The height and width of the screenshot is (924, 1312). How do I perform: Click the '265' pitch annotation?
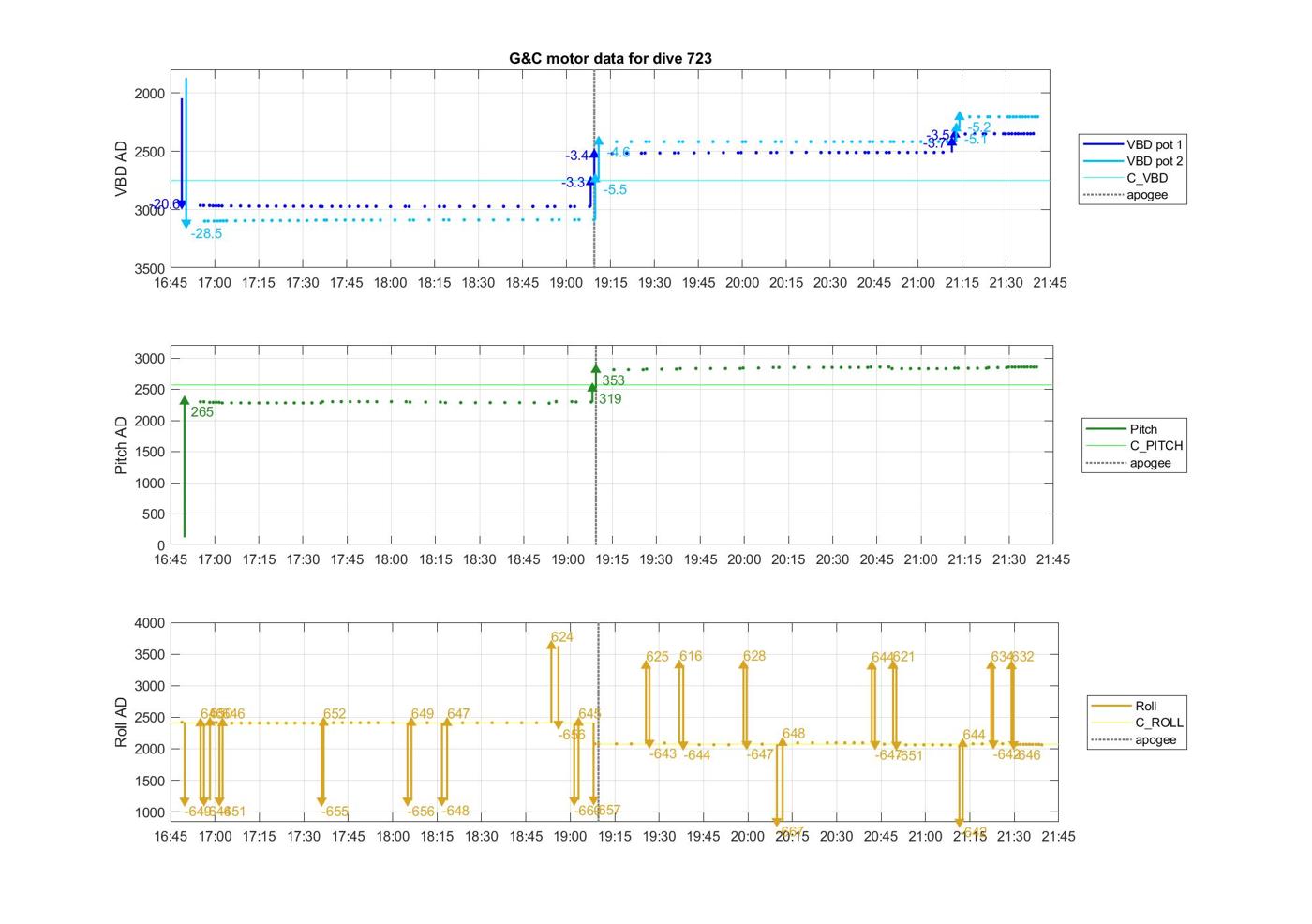202,412
